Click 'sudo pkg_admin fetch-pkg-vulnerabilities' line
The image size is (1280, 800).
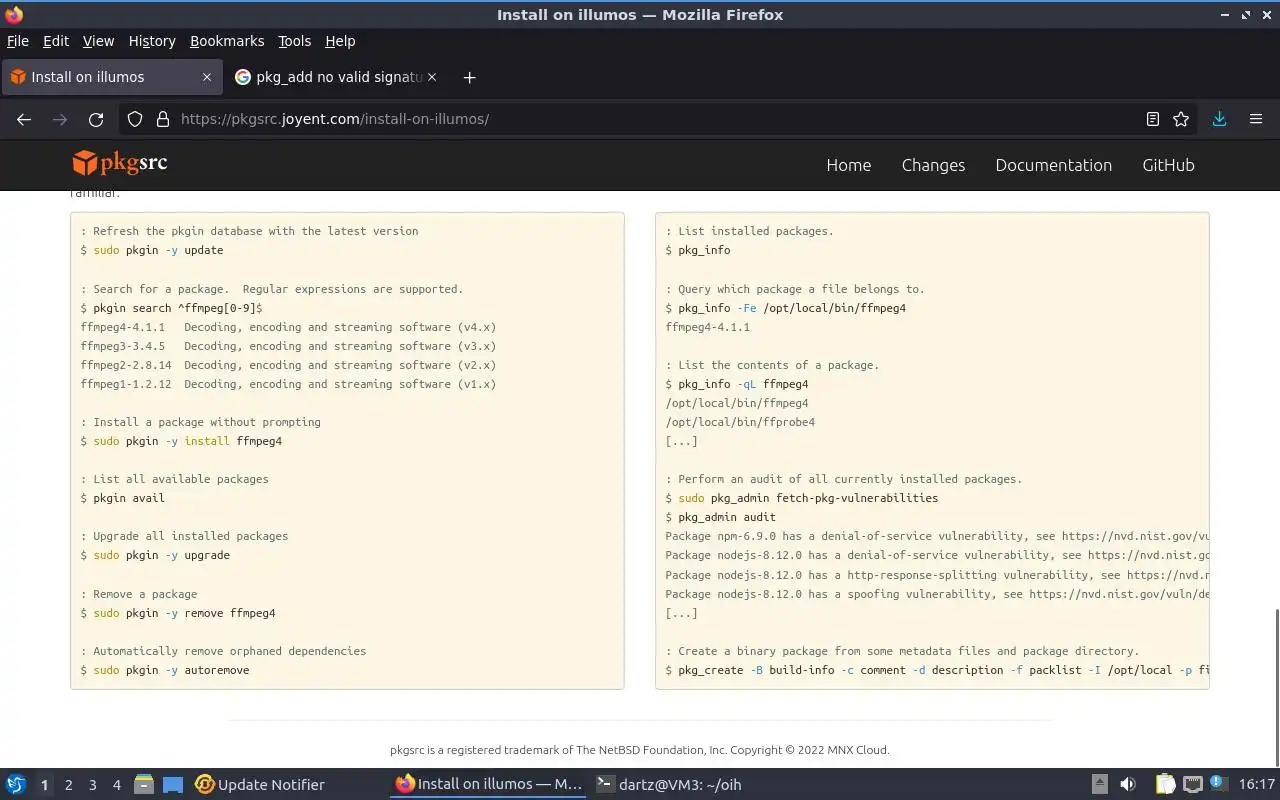pyautogui.click(x=802, y=498)
